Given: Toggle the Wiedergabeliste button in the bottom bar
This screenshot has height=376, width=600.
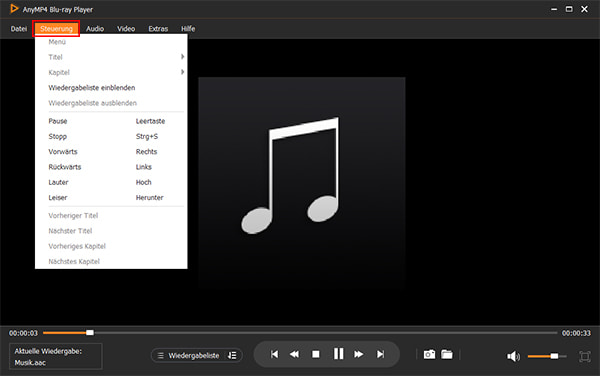Looking at the screenshot, I should tap(197, 355).
